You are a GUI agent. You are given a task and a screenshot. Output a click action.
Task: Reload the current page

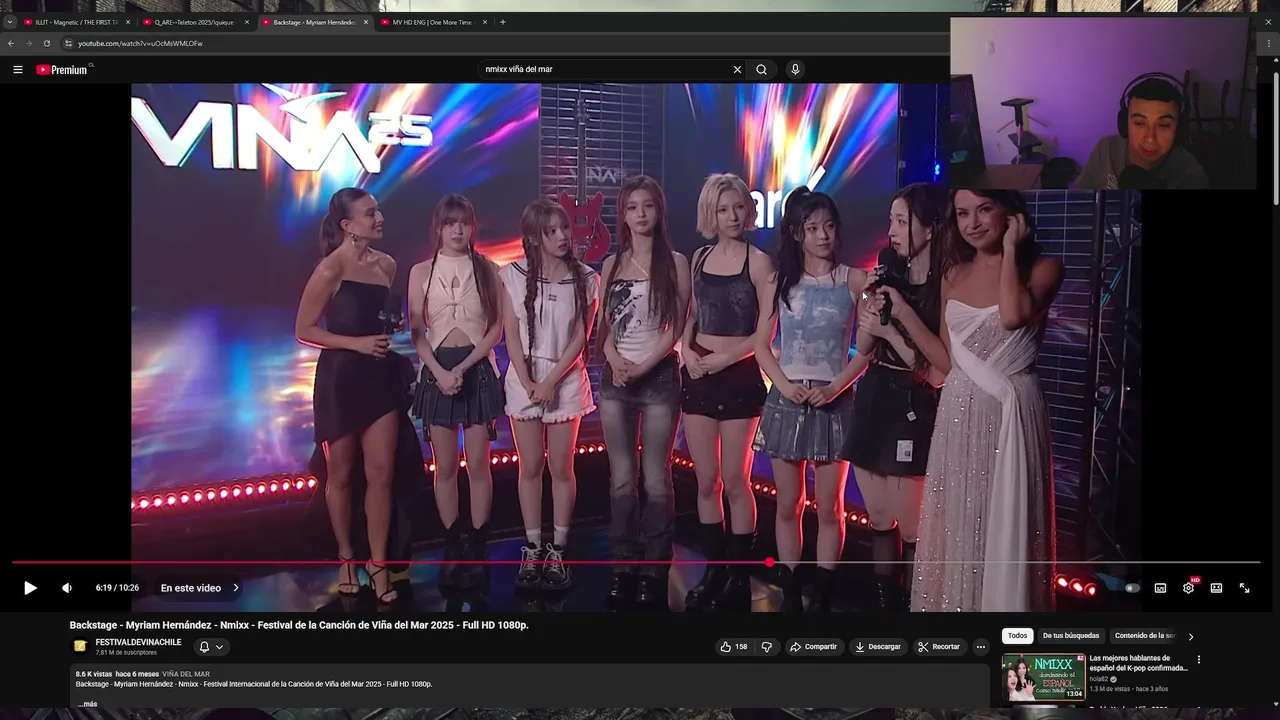(47, 43)
